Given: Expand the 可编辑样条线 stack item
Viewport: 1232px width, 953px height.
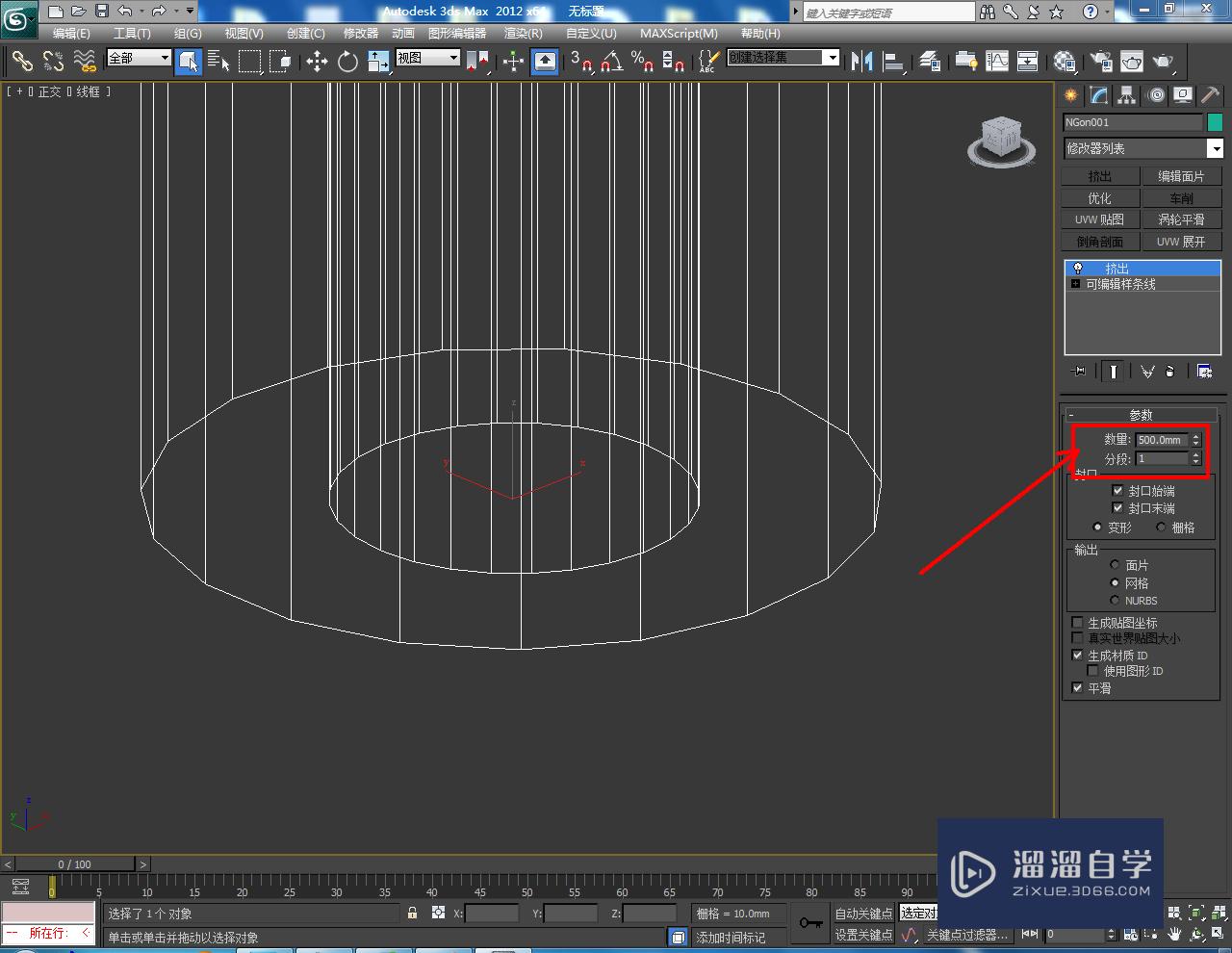Looking at the screenshot, I should [1075, 285].
